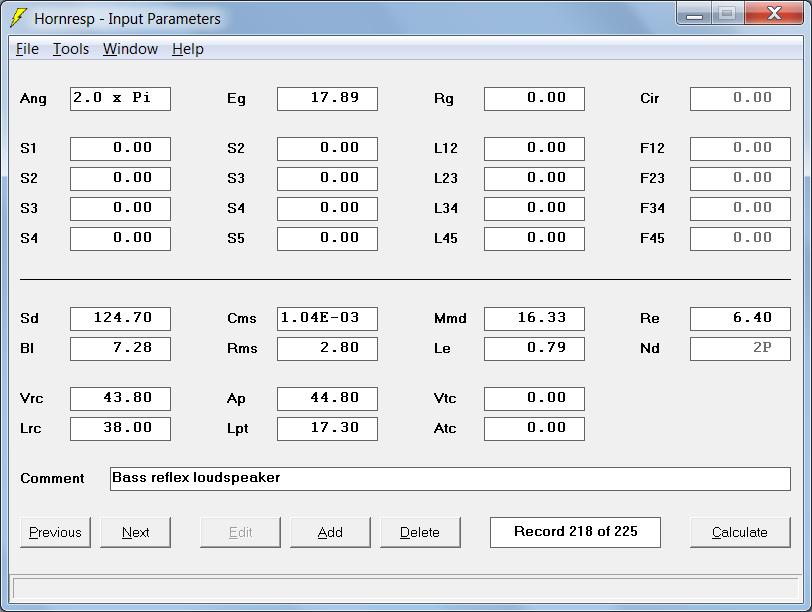Click the Previous record button

55,532
